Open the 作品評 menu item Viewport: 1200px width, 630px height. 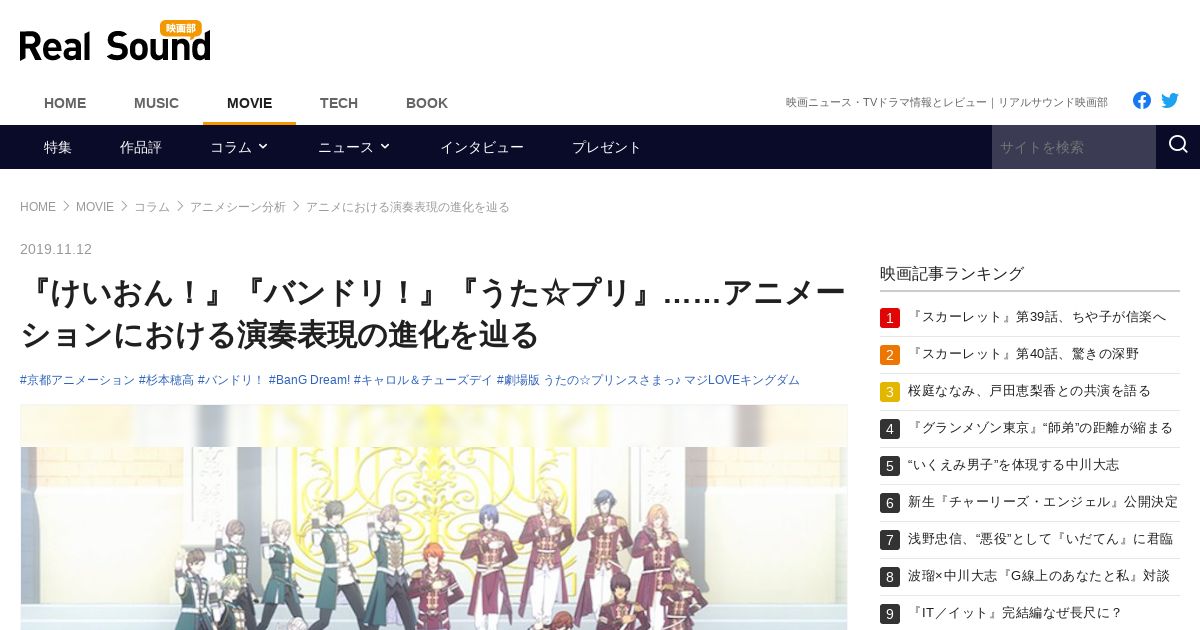pyautogui.click(x=141, y=147)
